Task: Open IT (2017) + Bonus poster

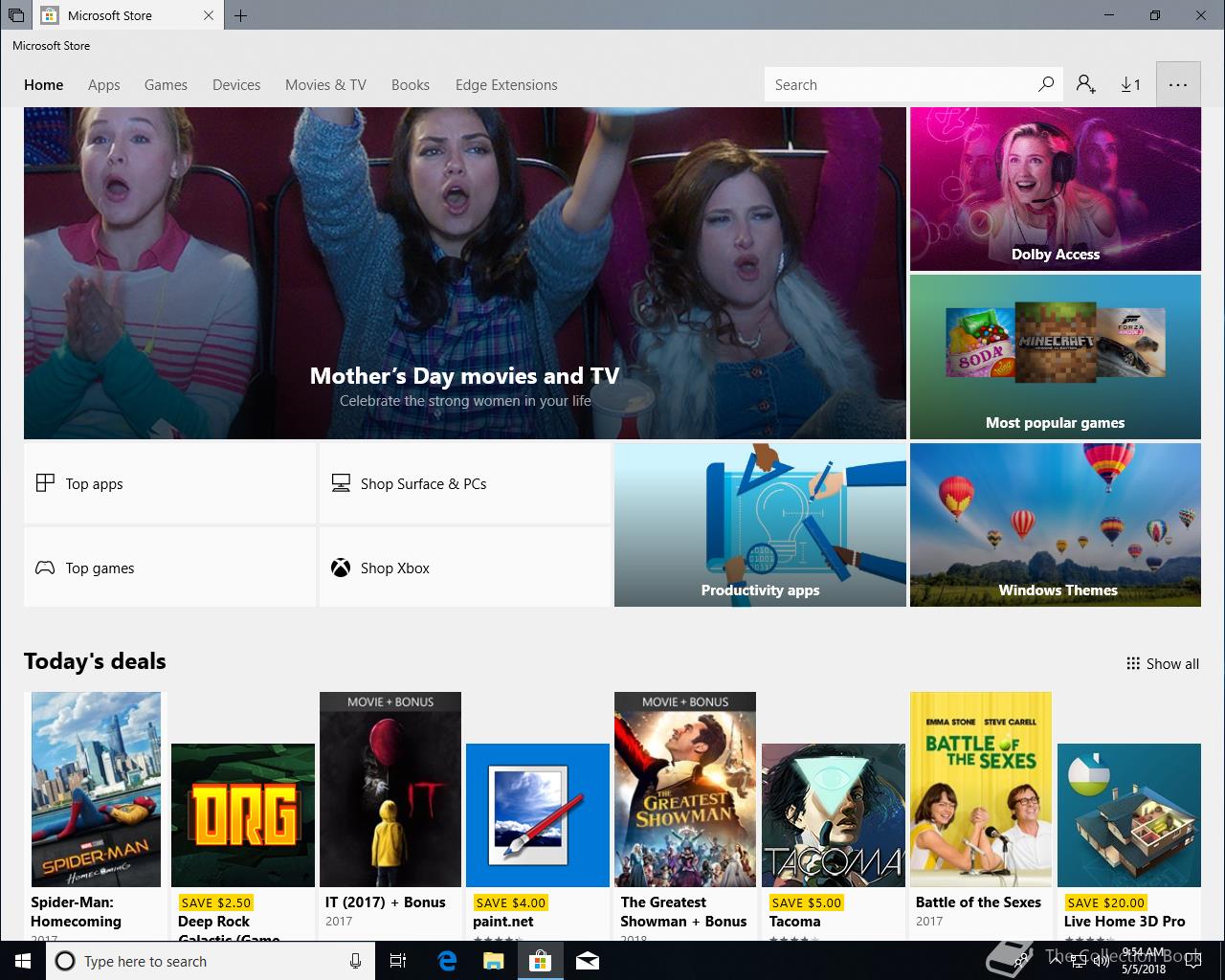Action: pyautogui.click(x=390, y=790)
